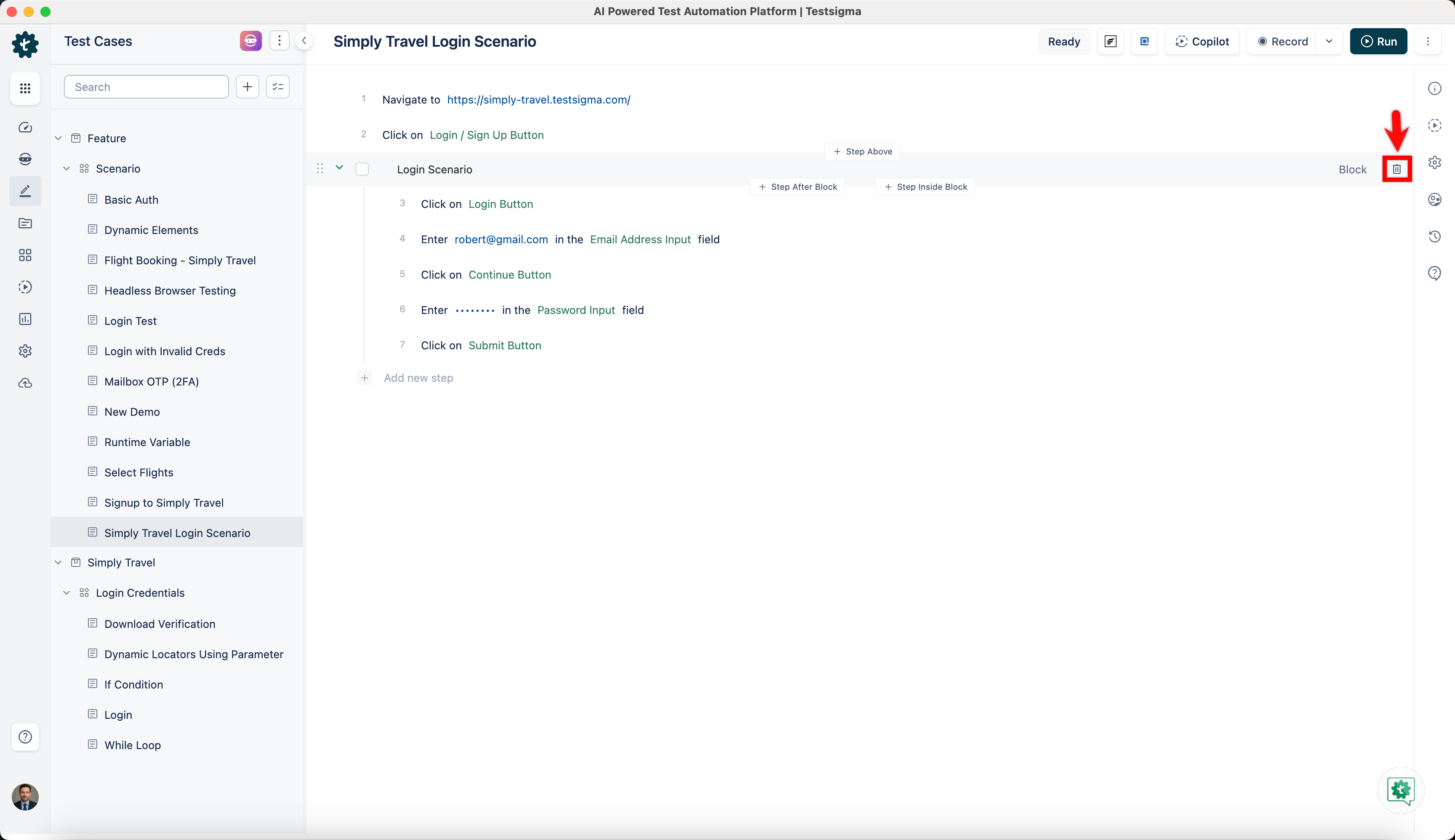Open the apps grid icon in sidebar

(25, 88)
